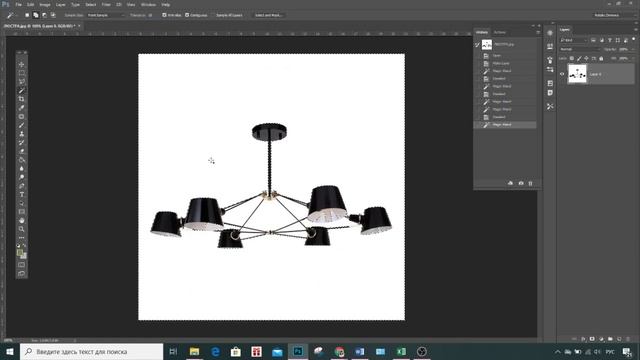This screenshot has height=360, width=640.
Task: Select the Move tool
Action: (x=22, y=64)
